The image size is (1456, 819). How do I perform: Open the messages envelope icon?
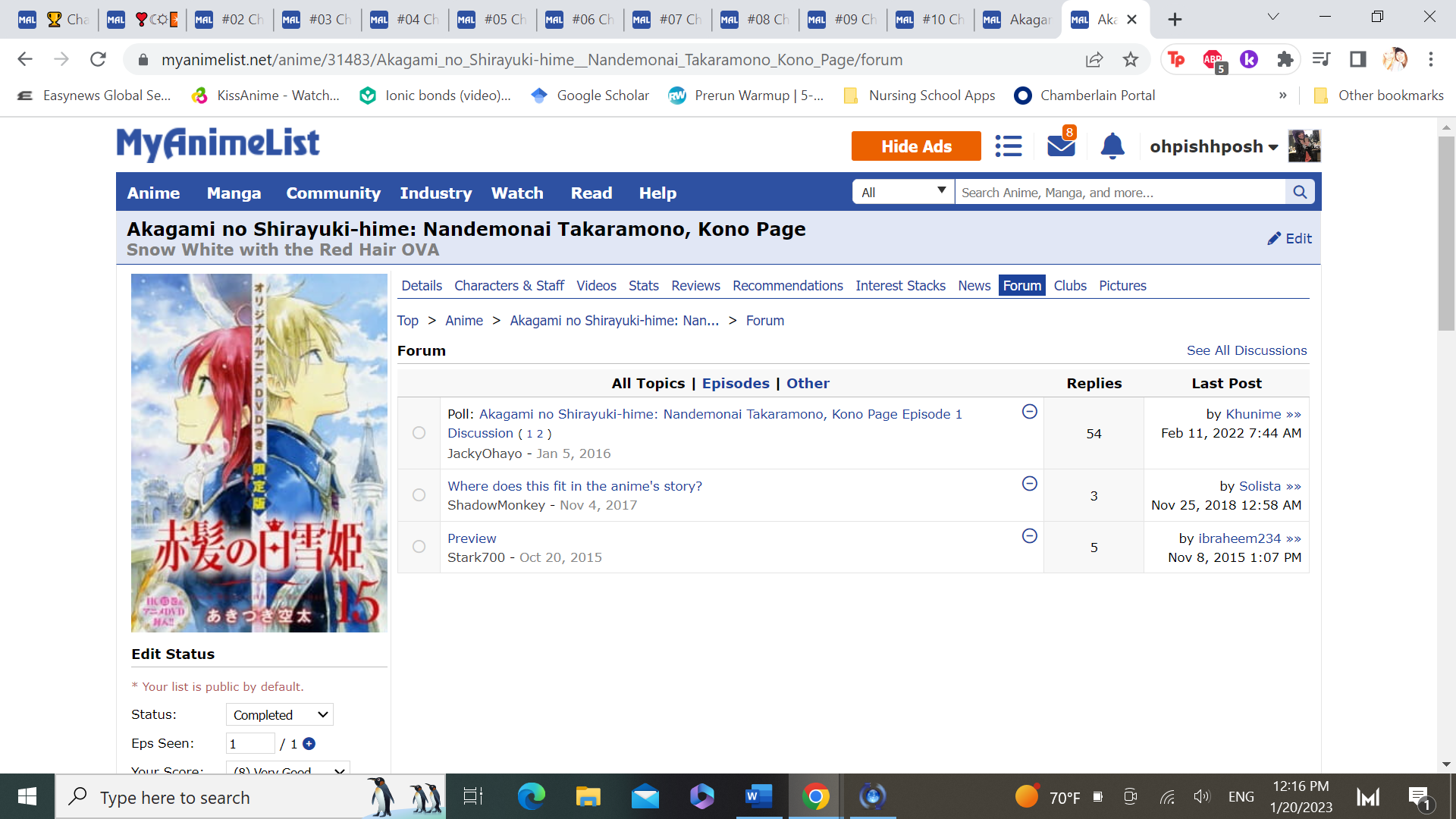pos(1060,146)
